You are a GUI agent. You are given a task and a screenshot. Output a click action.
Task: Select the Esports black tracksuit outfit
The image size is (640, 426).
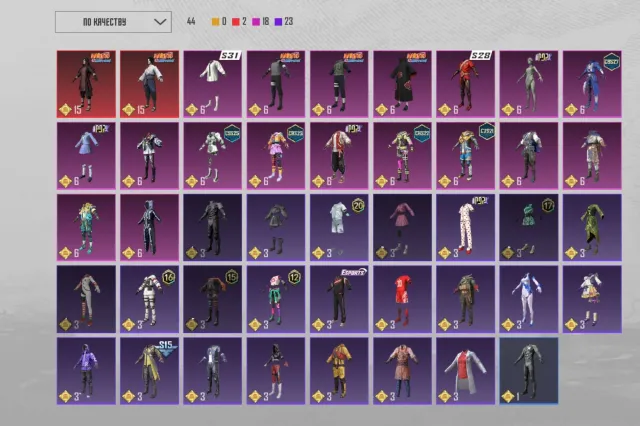pos(339,300)
